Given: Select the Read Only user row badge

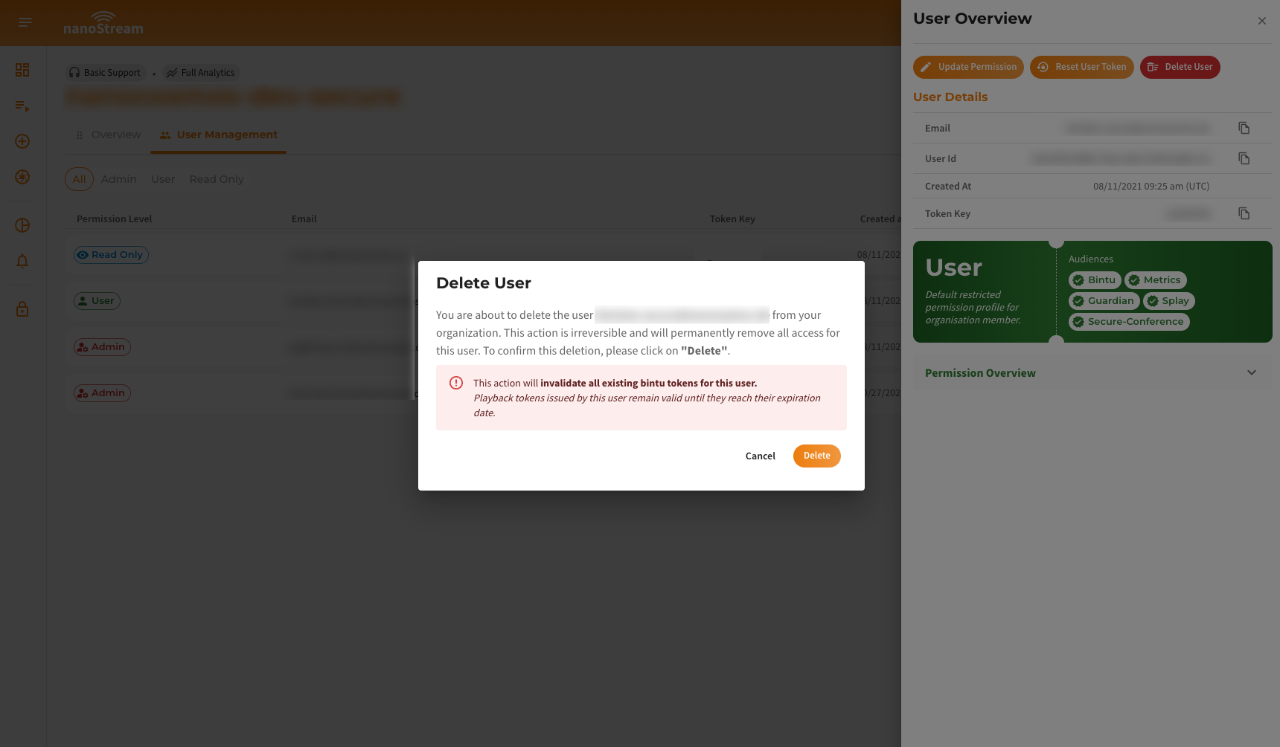Looking at the screenshot, I should (111, 255).
